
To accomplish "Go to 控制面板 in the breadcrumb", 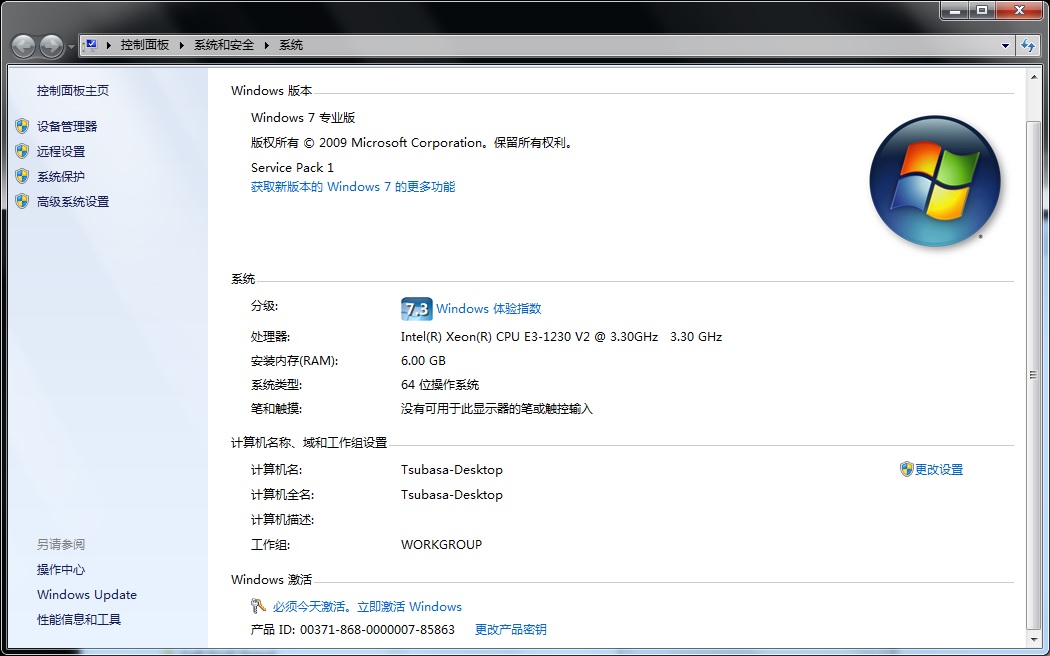I will (145, 45).
